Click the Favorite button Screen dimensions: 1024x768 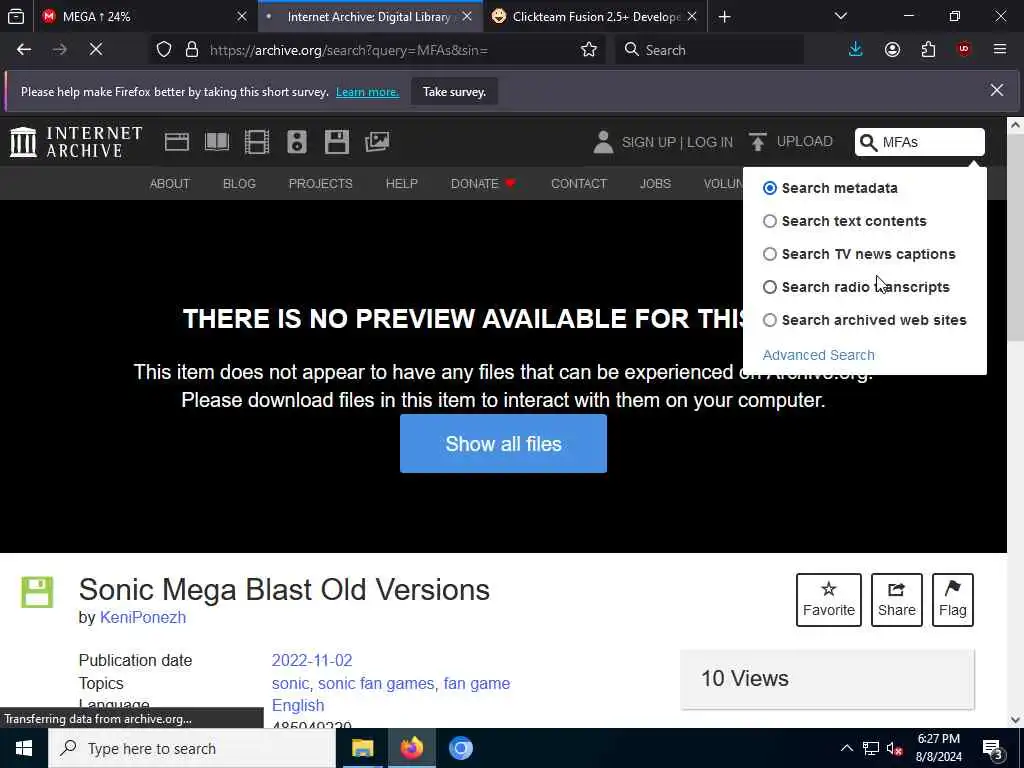pos(829,600)
